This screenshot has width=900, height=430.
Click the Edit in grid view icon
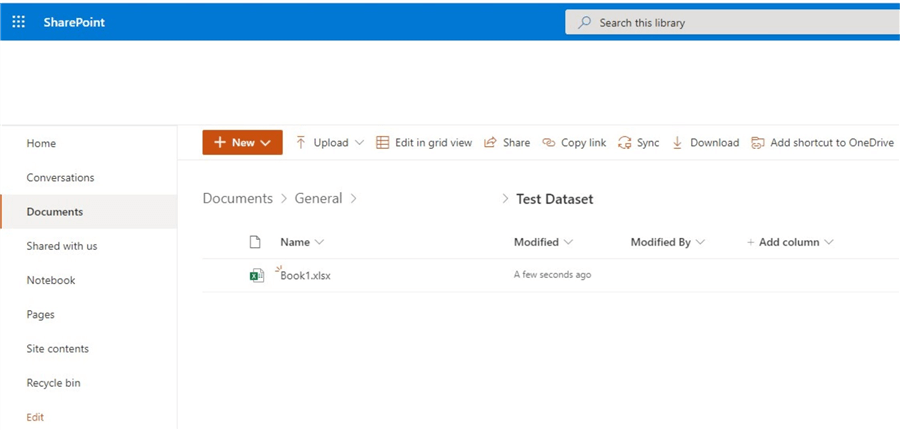pos(382,142)
